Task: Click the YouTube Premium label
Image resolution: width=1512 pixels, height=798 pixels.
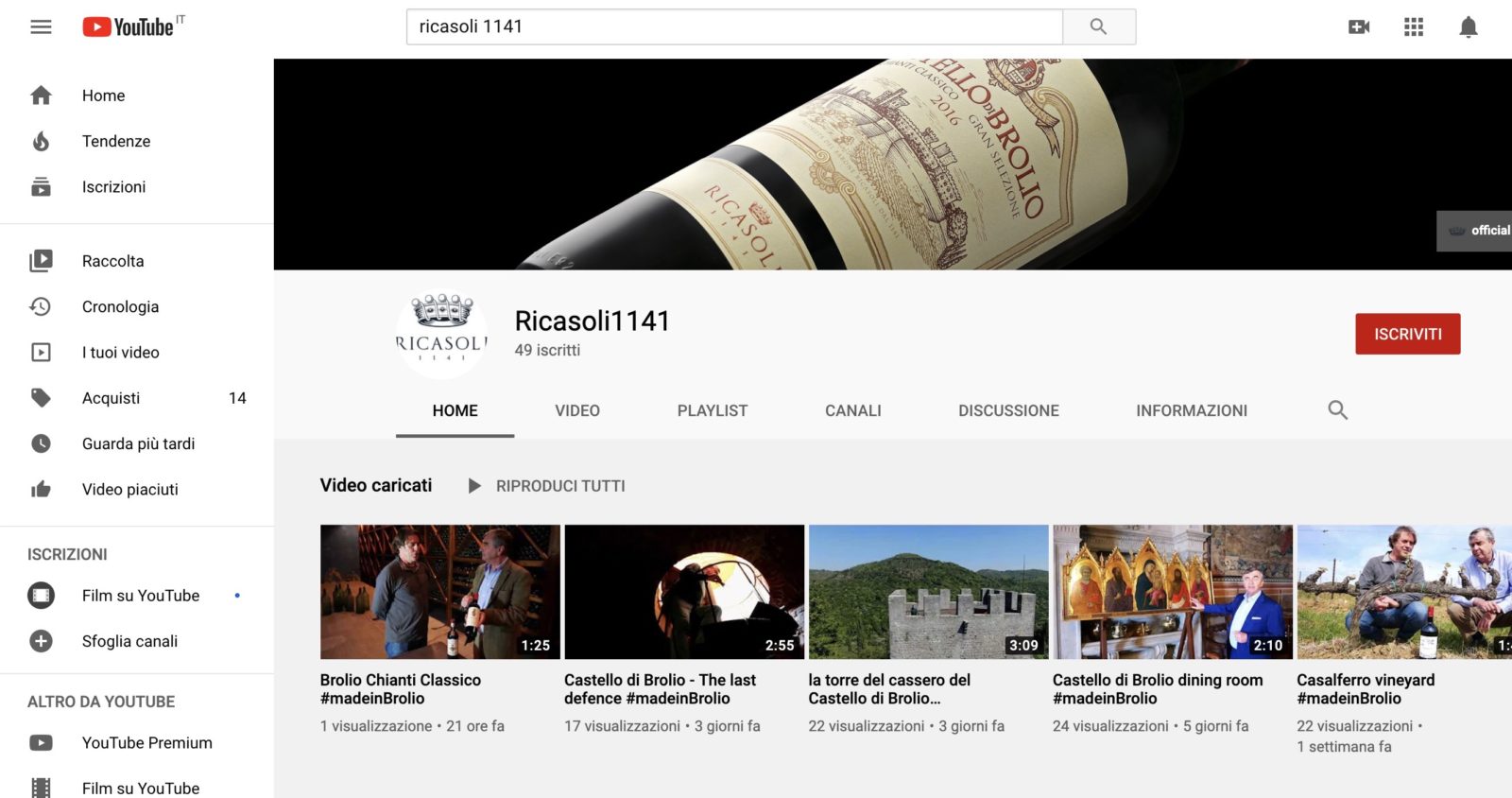Action: (146, 743)
